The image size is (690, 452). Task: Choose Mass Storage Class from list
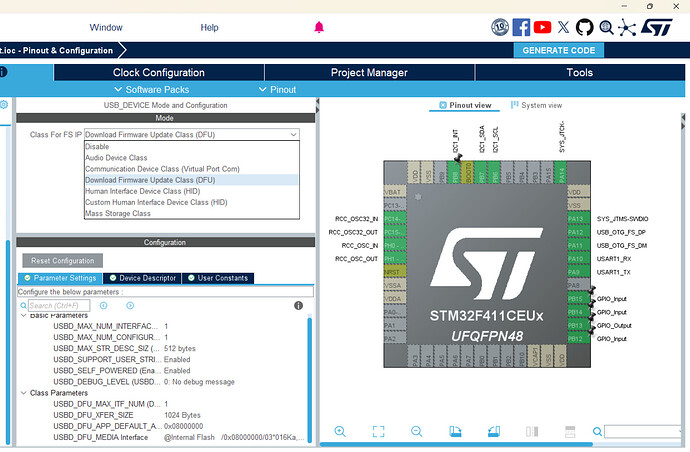point(120,212)
